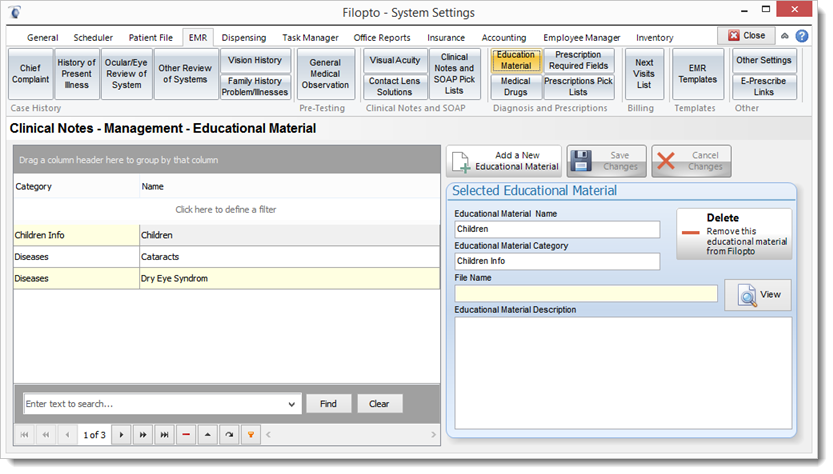Switch to Patient File tab

150,38
